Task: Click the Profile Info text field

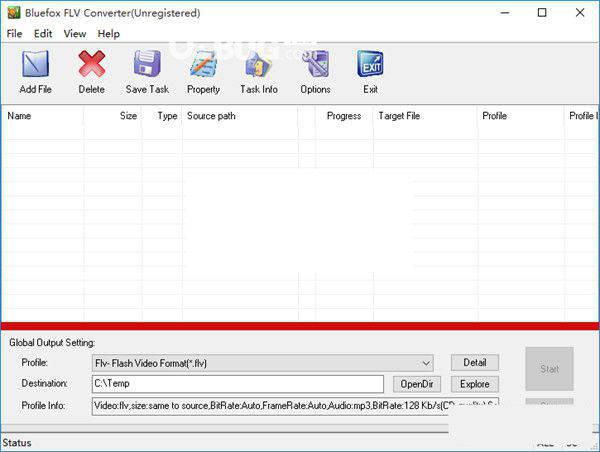Action: tap(295, 406)
